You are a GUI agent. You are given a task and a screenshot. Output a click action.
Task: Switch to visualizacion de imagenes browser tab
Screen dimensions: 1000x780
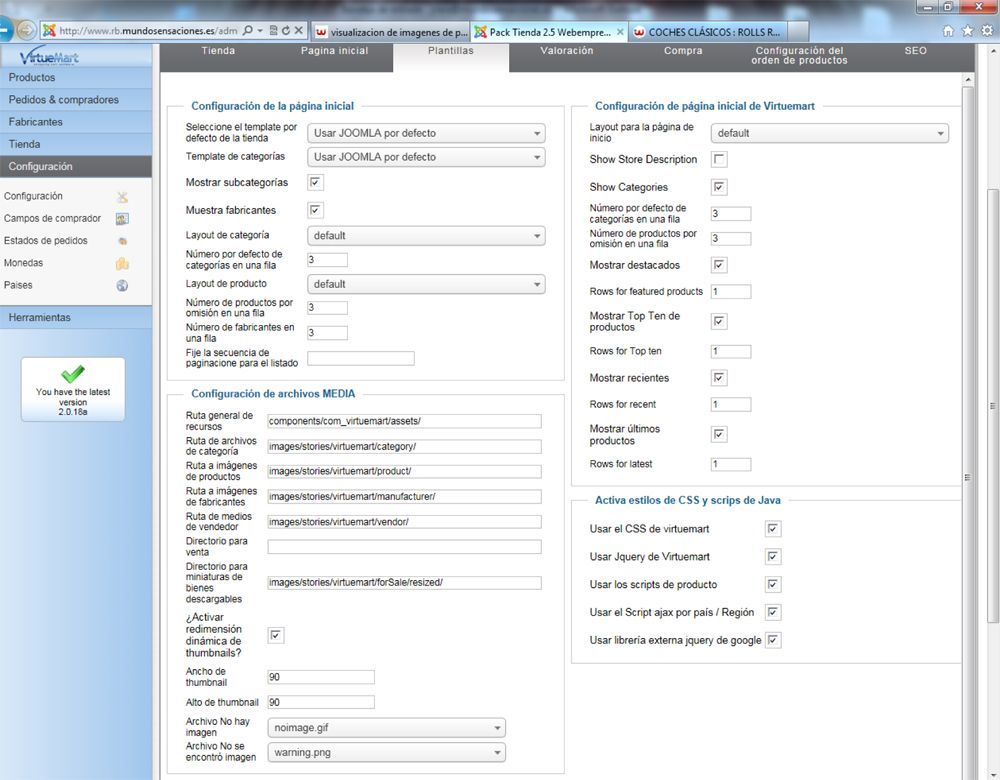(391, 32)
